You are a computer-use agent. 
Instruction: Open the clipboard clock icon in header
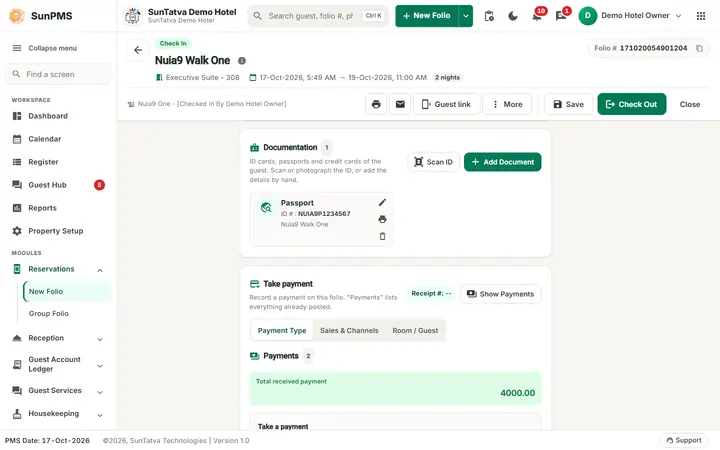[x=489, y=16]
